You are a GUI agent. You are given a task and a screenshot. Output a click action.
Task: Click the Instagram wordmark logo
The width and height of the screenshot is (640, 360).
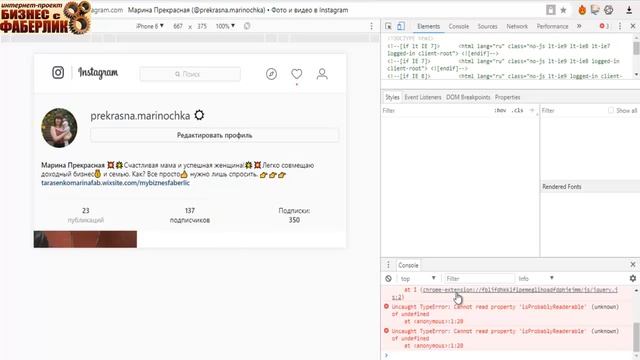point(98,73)
